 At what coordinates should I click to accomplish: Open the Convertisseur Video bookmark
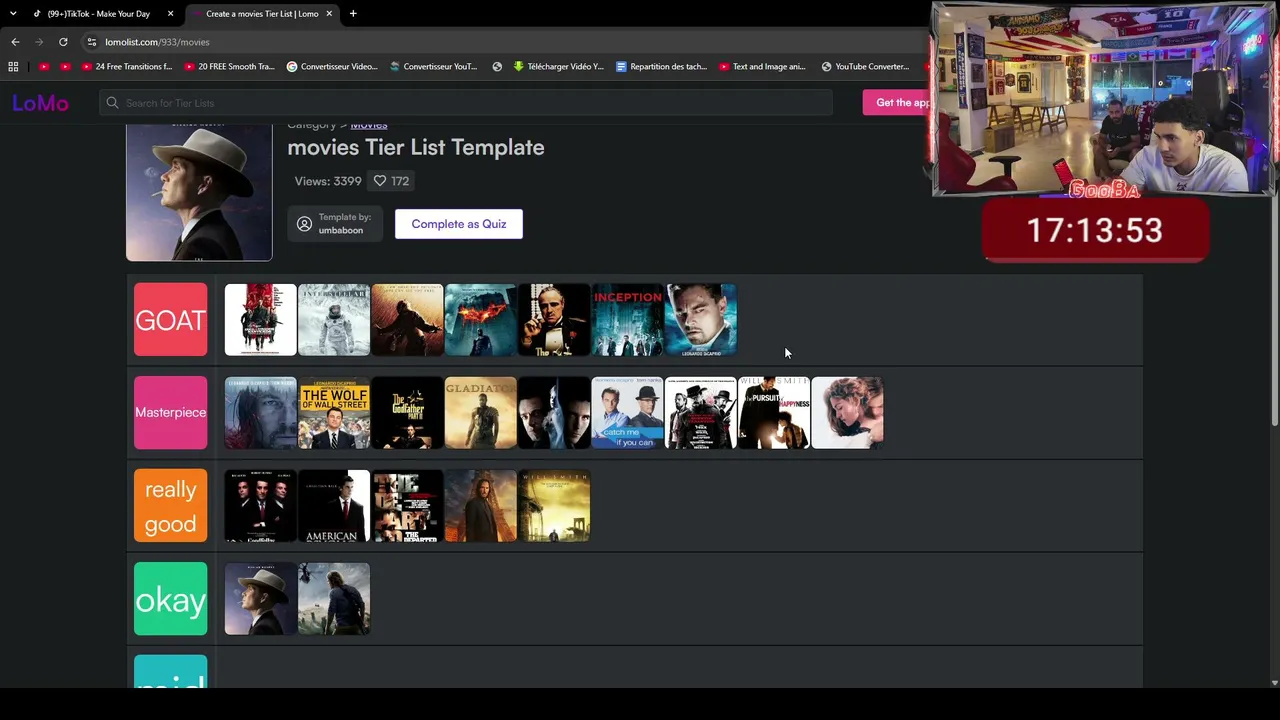[332, 67]
